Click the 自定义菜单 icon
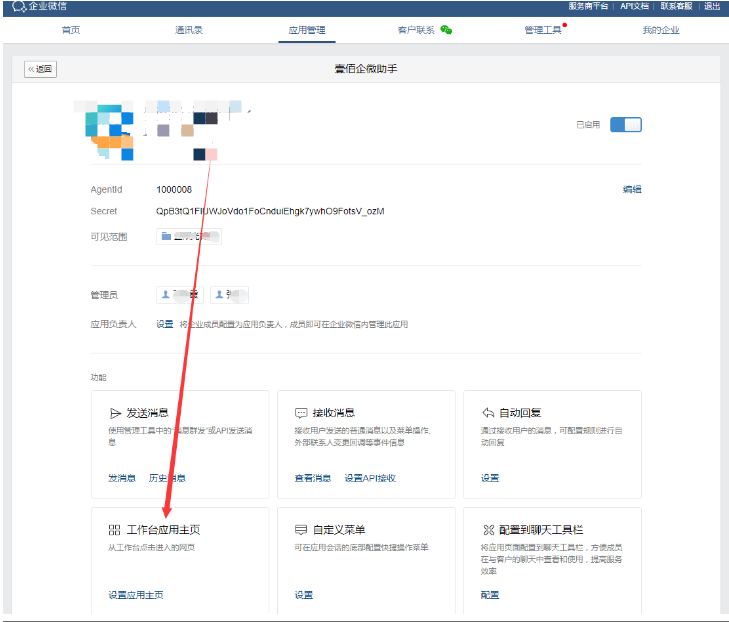The image size is (729, 622). click(301, 529)
